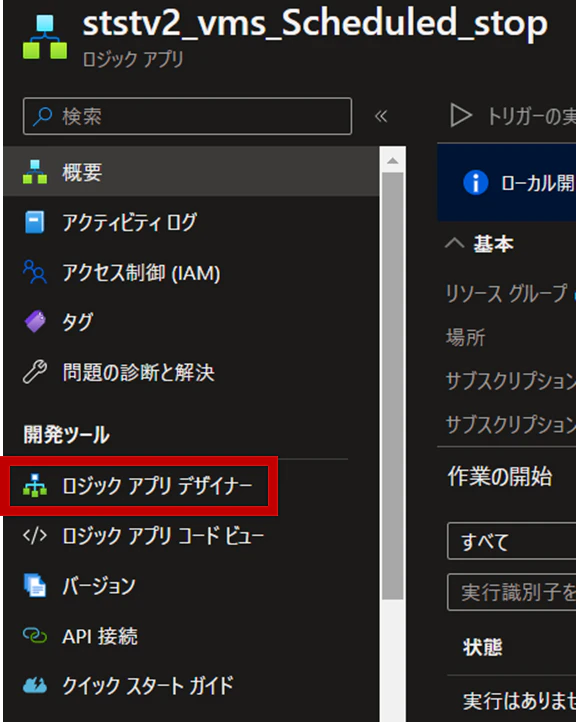
Task: Click the blue info icon in banner
Action: (476, 182)
